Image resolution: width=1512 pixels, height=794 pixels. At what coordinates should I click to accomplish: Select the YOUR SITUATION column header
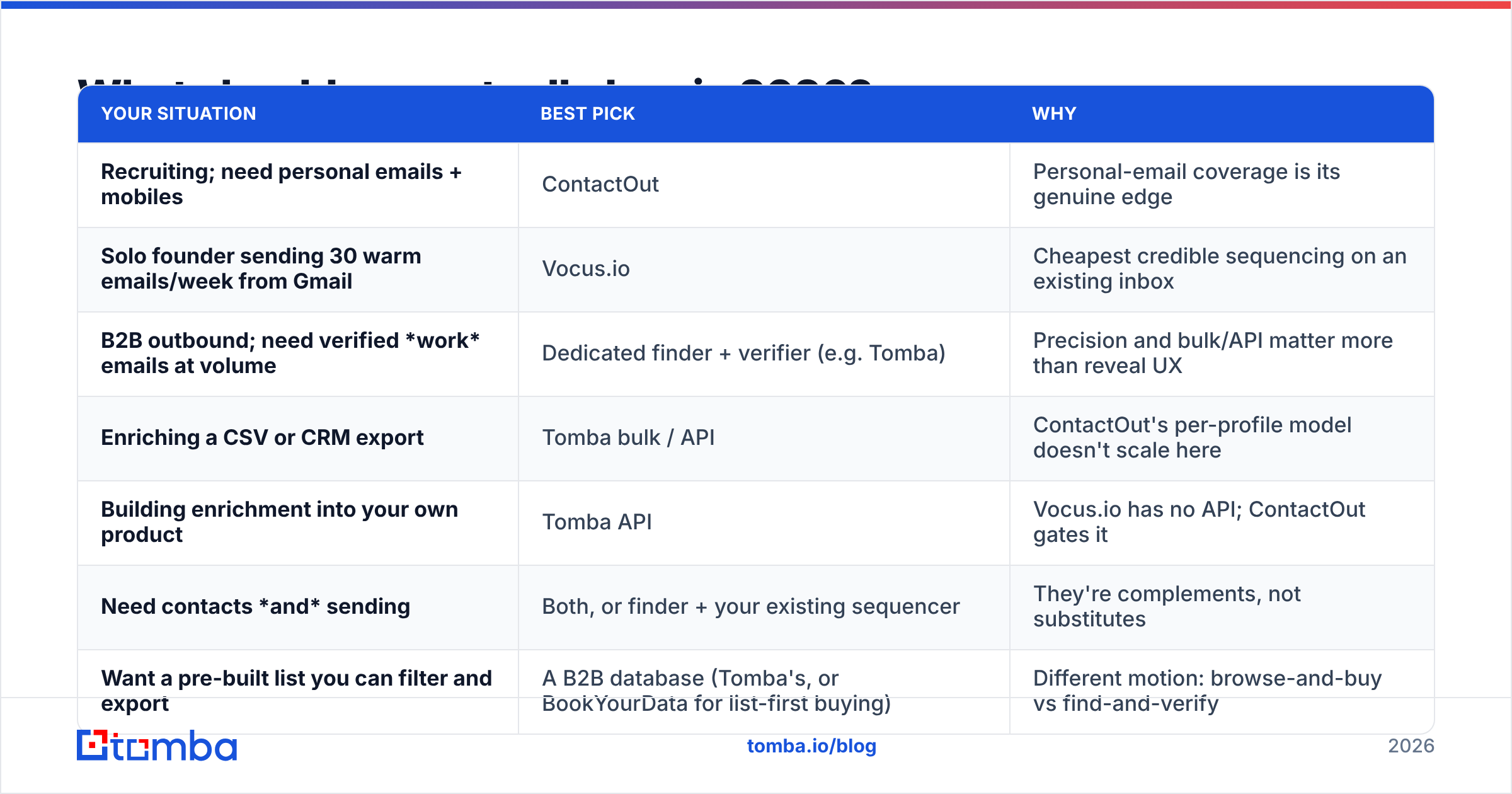point(179,113)
